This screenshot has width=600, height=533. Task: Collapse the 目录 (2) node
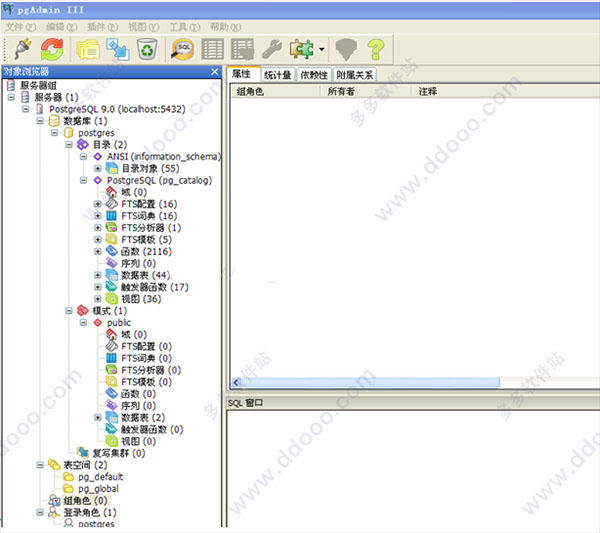point(69,145)
